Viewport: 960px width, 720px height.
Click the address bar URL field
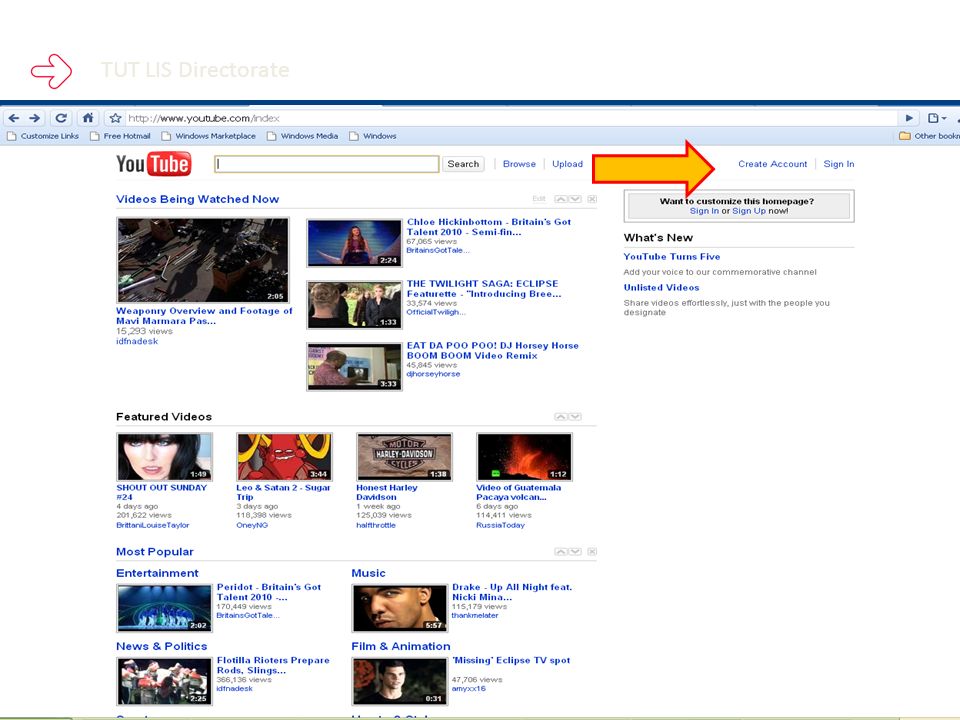coord(511,118)
